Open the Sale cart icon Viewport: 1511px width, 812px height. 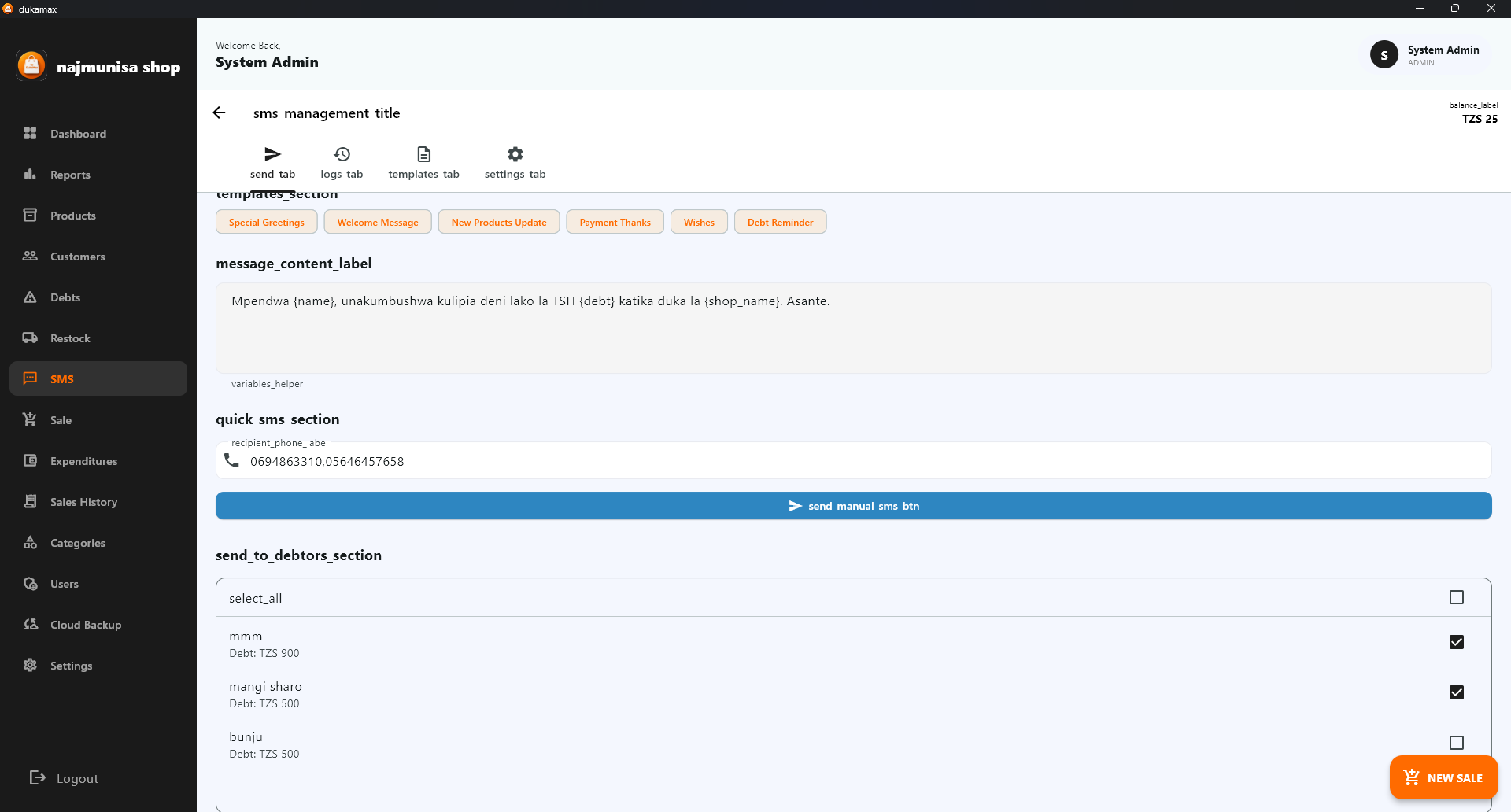click(30, 419)
